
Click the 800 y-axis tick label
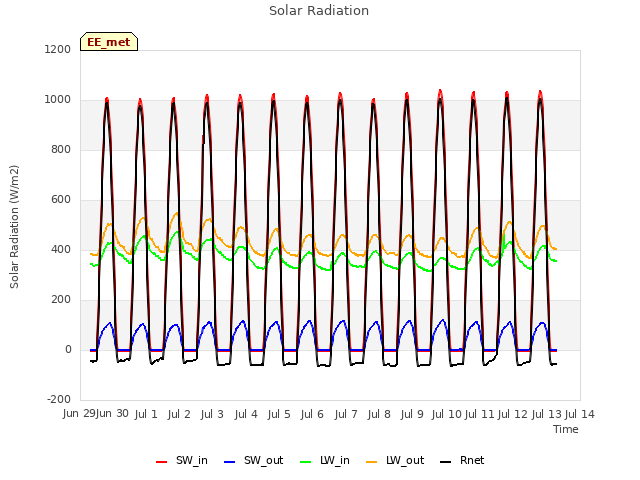(x=61, y=149)
